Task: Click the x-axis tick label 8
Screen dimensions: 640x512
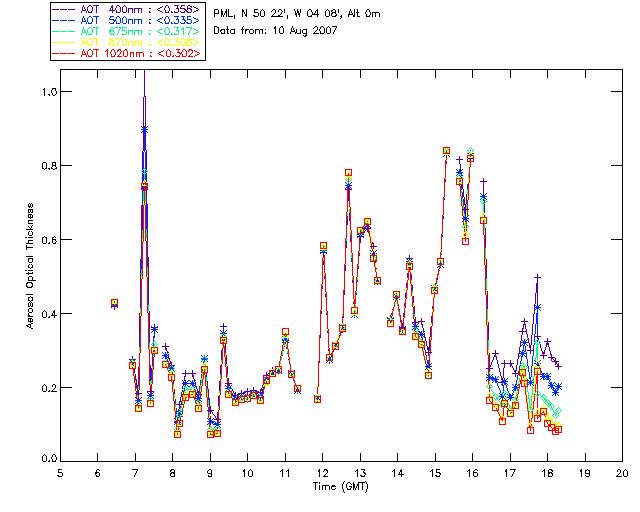Action: coord(173,473)
